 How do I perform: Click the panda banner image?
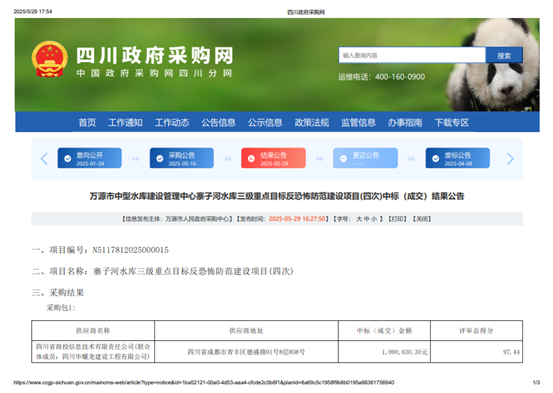point(494,65)
